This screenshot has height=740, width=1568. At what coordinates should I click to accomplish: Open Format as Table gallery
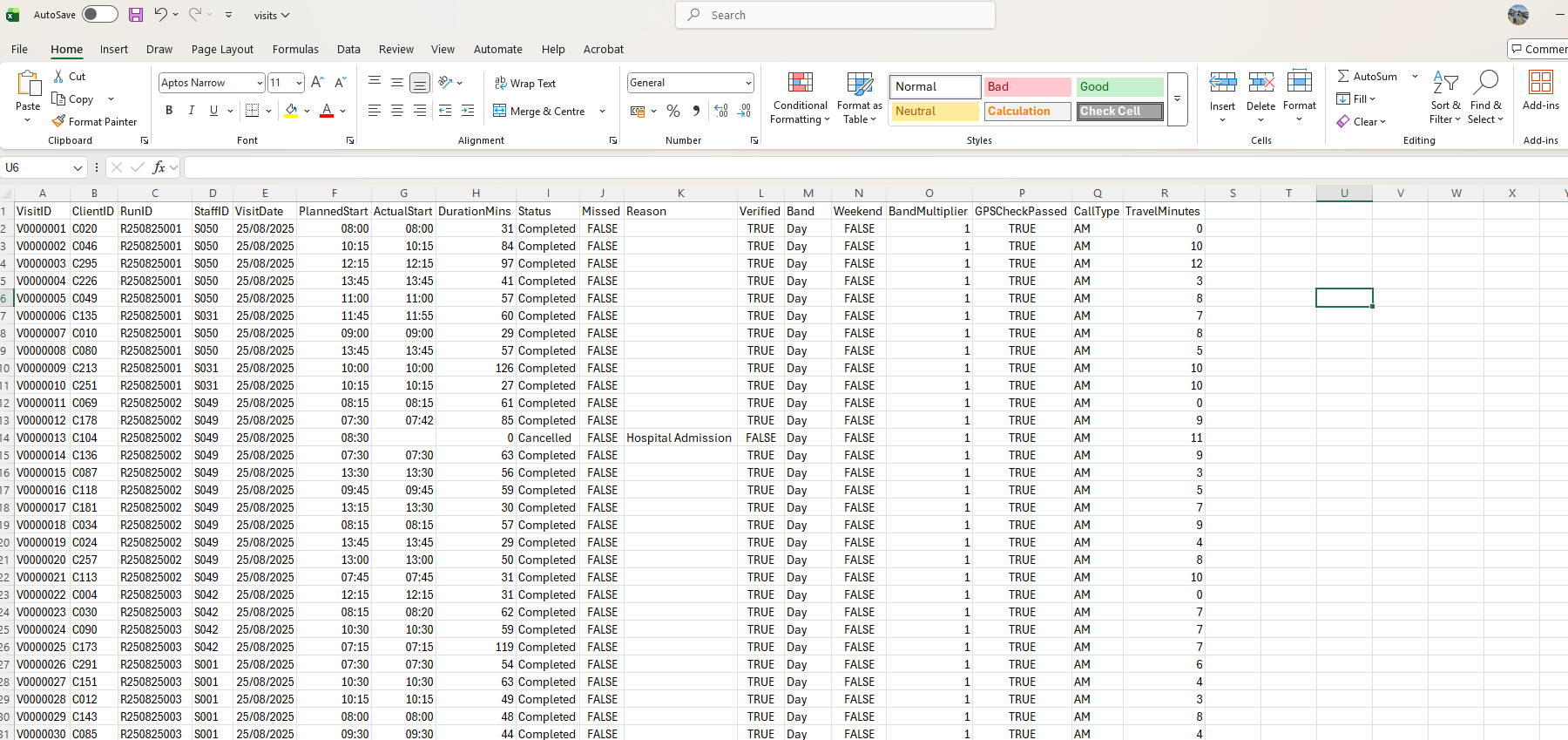click(860, 98)
